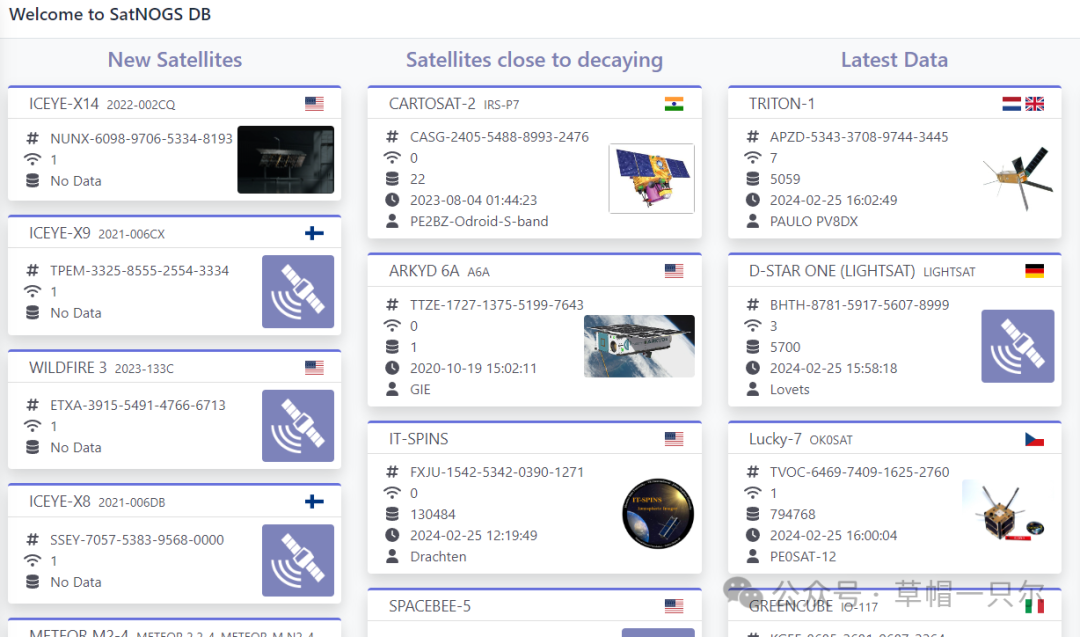The height and width of the screenshot is (637, 1080).
Task: Open the ICEYE-X14 satellite title
Action: click(x=64, y=104)
